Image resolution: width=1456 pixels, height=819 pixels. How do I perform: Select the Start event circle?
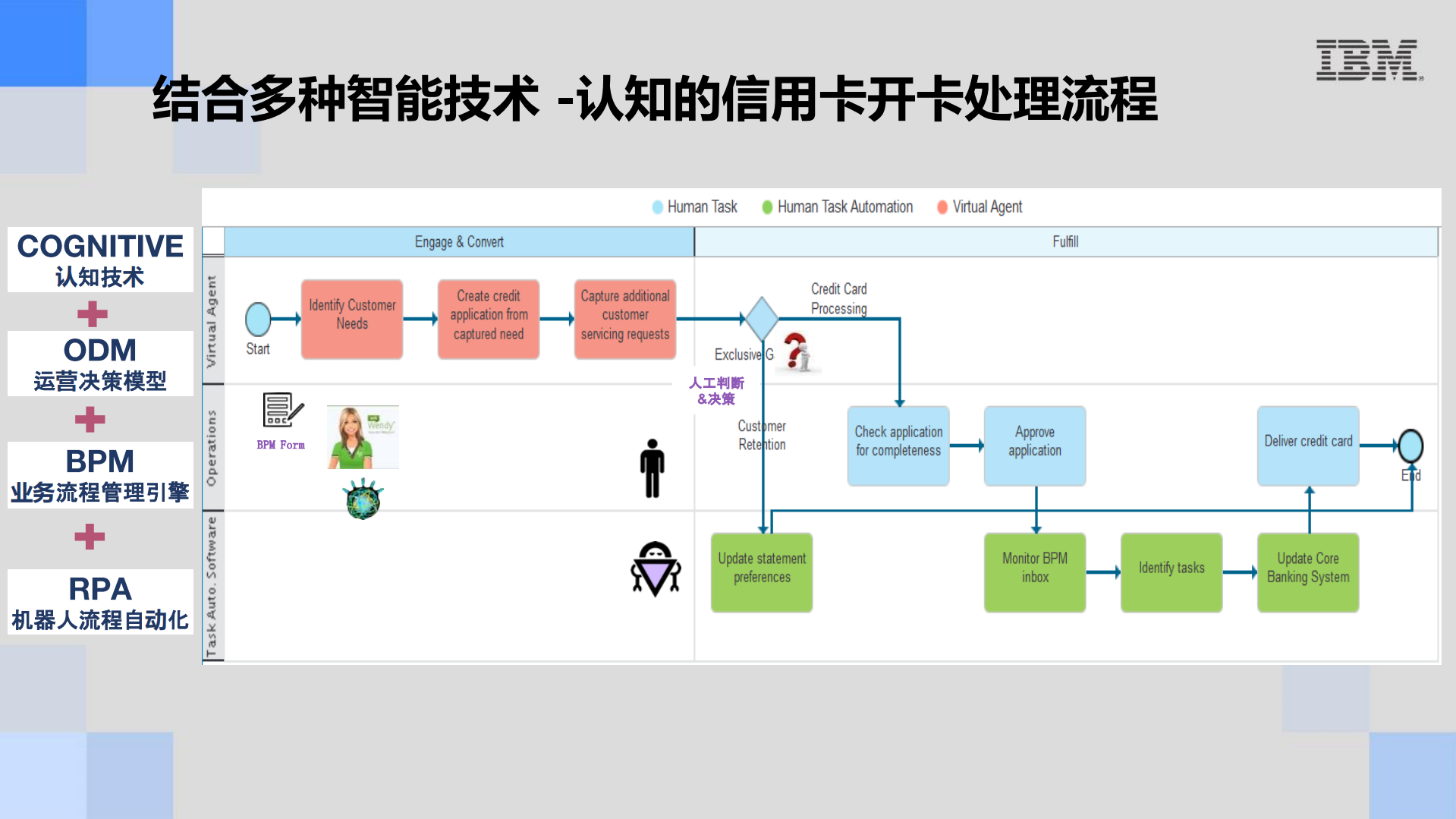coord(258,319)
